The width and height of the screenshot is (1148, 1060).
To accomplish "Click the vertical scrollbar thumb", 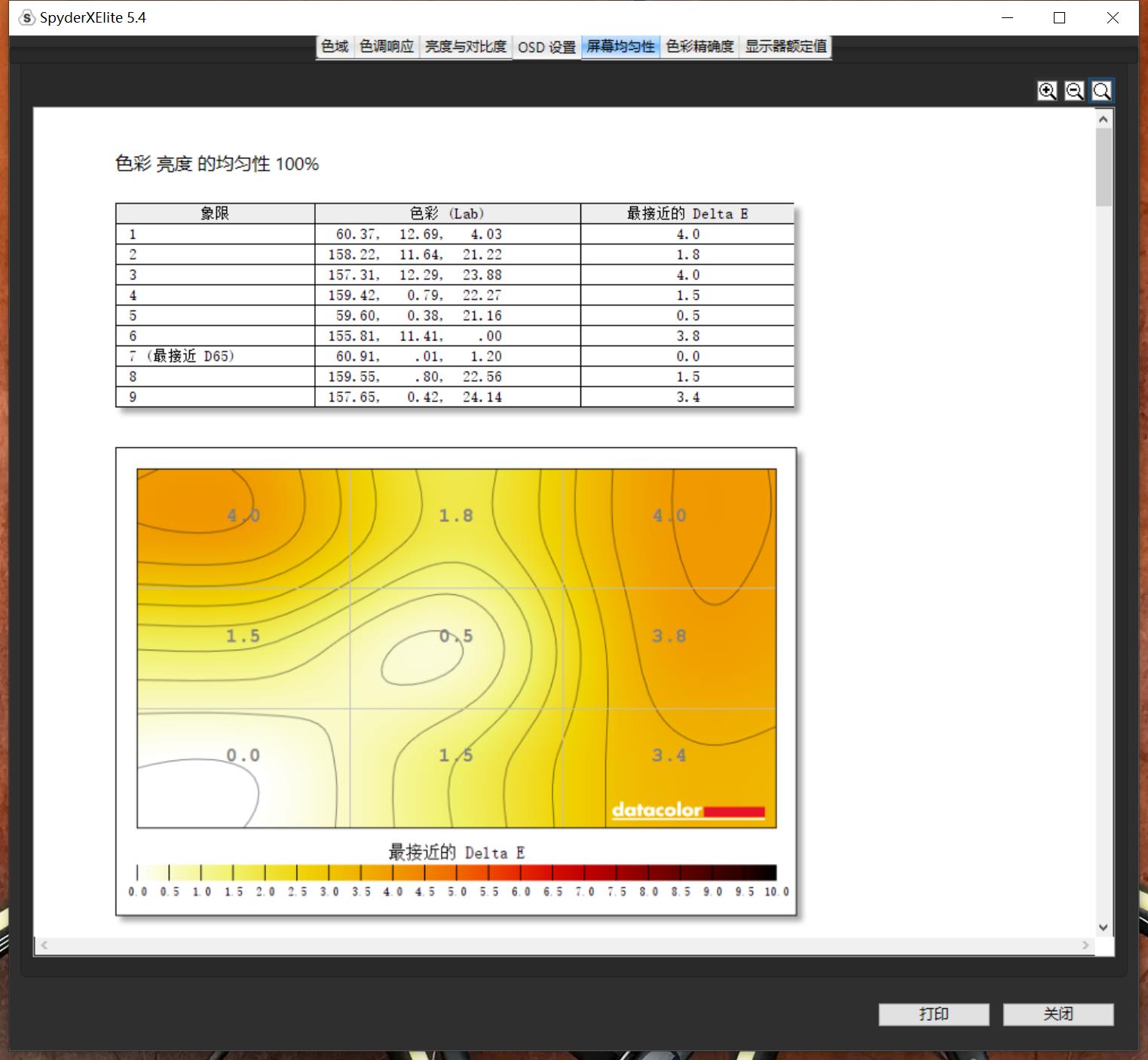I will pos(1104,167).
